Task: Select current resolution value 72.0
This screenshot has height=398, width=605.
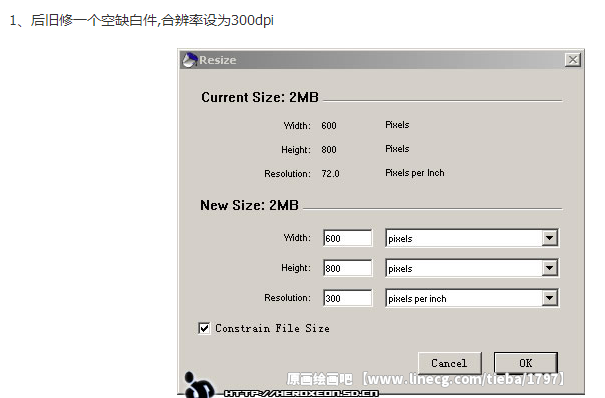Action: [x=330, y=174]
